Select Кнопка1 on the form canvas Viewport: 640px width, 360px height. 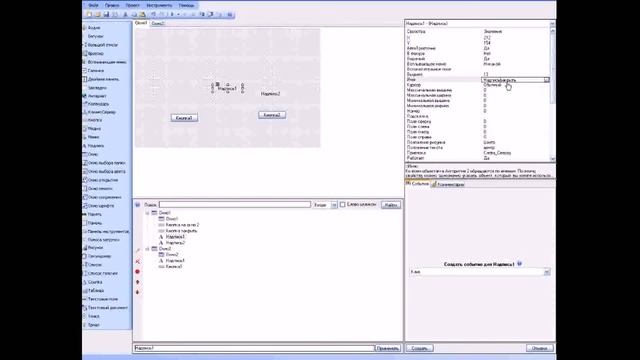(184, 118)
